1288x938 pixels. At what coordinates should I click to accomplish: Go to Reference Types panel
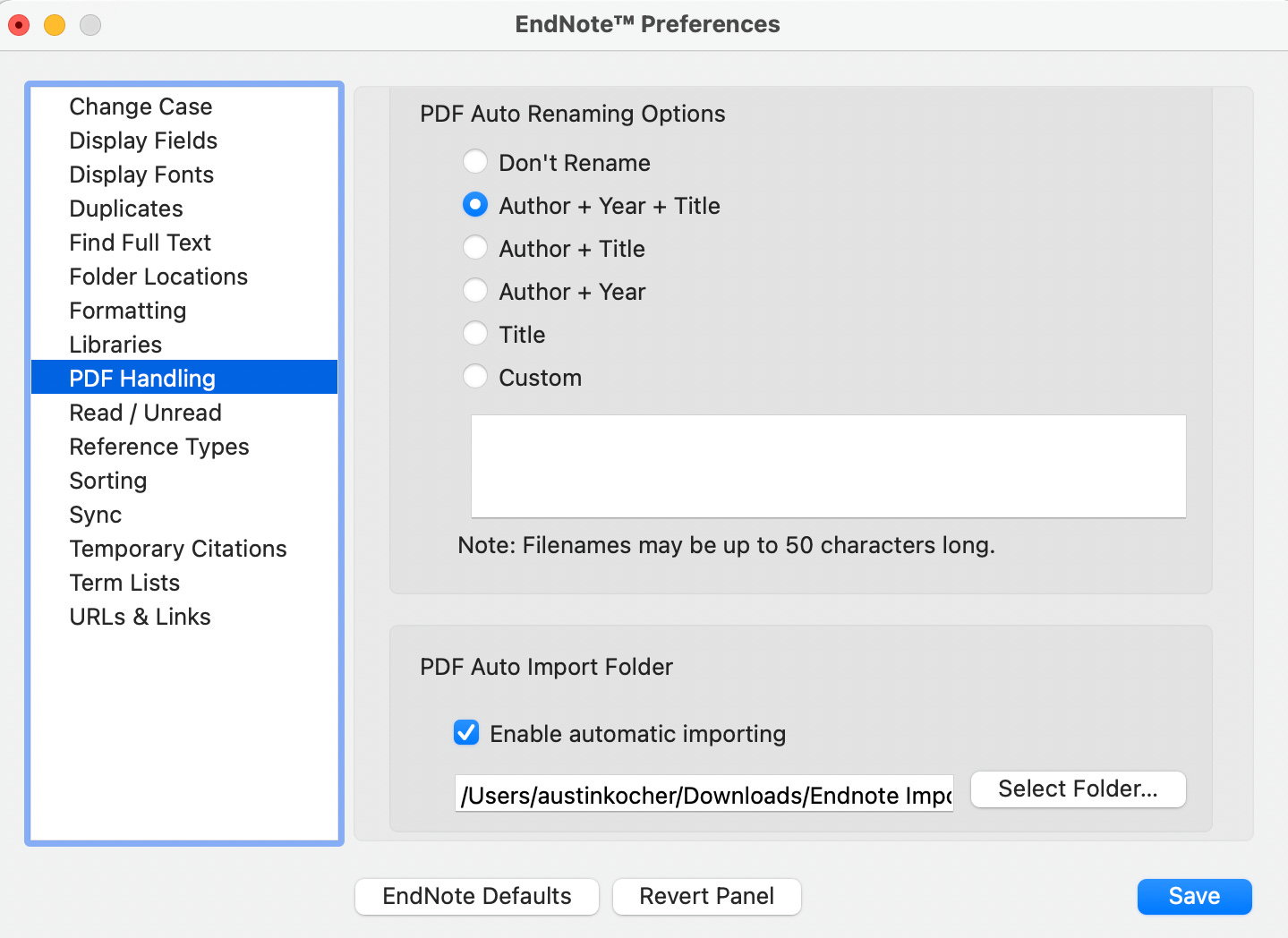[x=184, y=447]
